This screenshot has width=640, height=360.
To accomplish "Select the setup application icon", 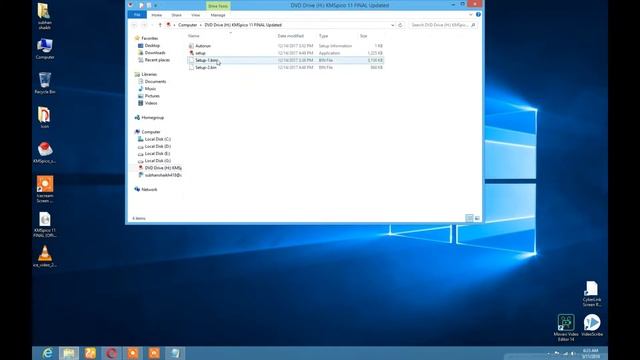I will coord(191,53).
